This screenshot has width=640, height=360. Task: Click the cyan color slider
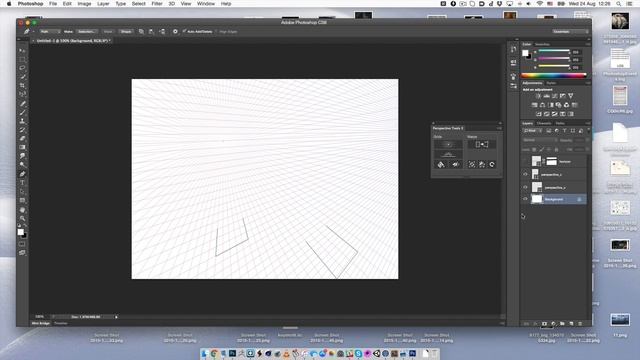click(554, 51)
